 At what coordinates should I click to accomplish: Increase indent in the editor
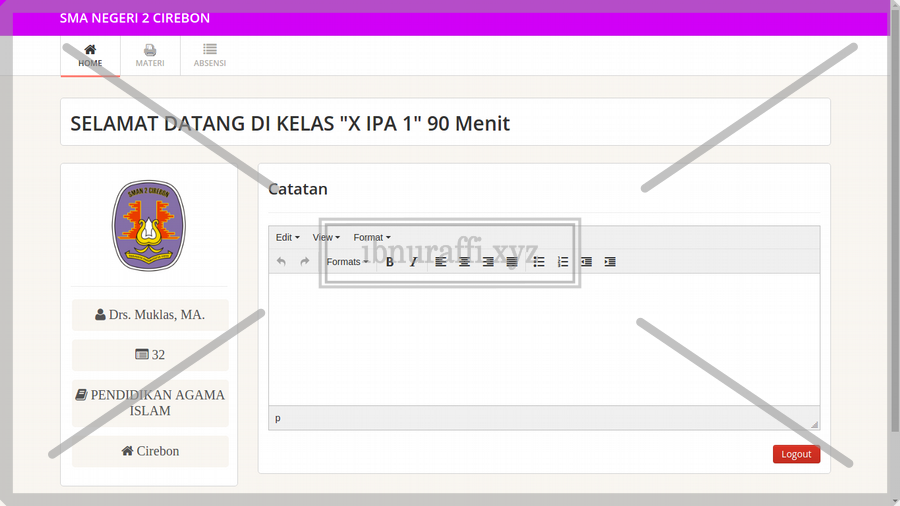pos(610,262)
